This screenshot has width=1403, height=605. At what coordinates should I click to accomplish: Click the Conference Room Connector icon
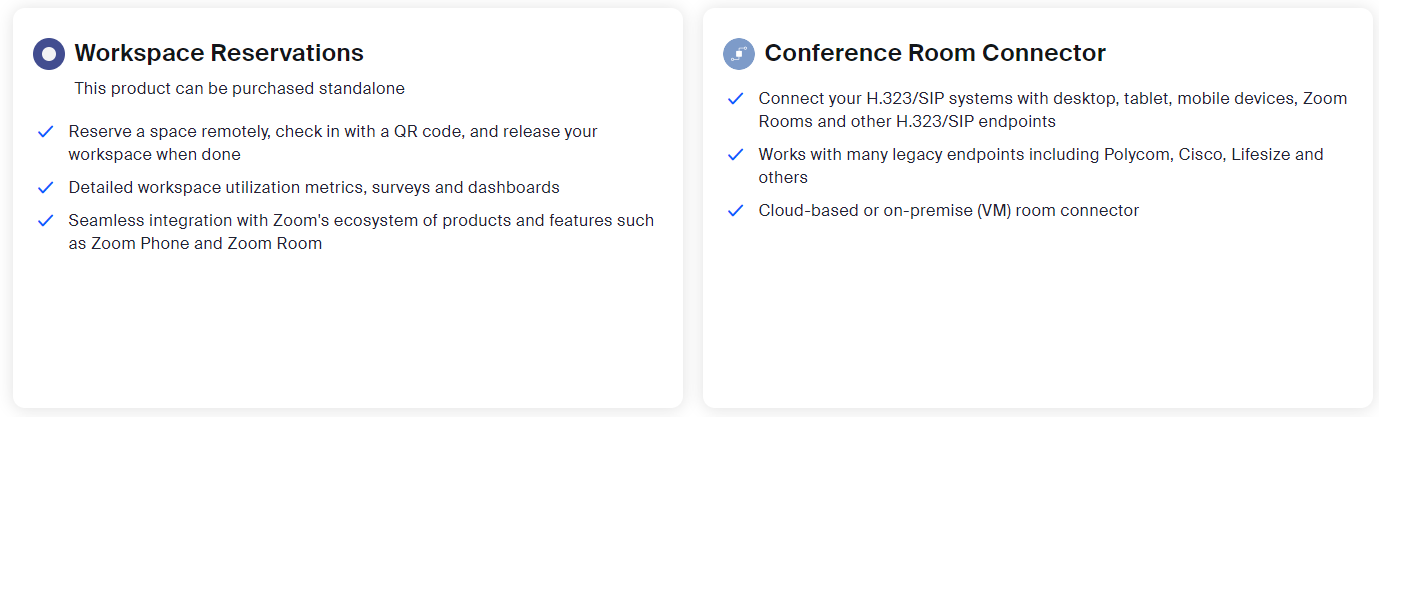739,54
